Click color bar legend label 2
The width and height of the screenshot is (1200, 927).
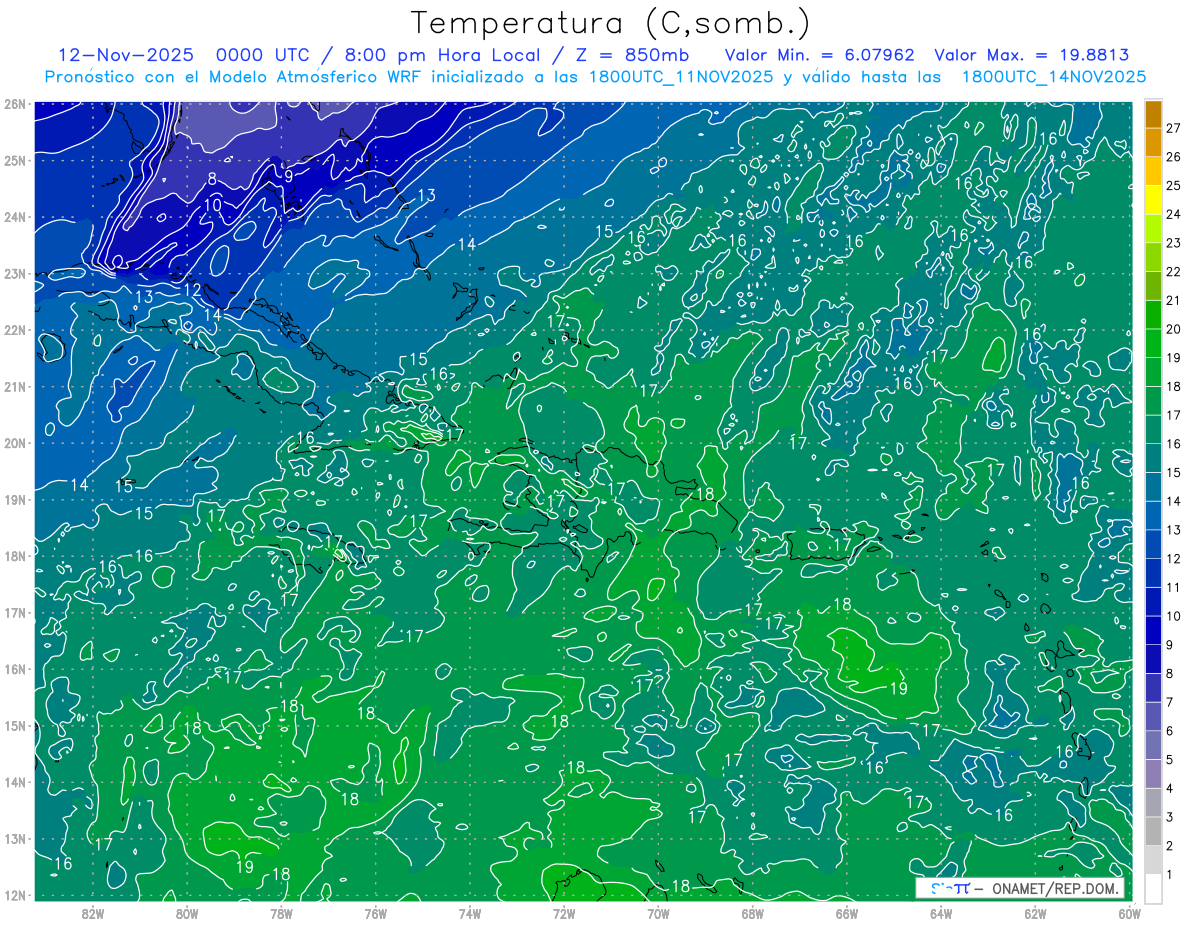(1170, 847)
